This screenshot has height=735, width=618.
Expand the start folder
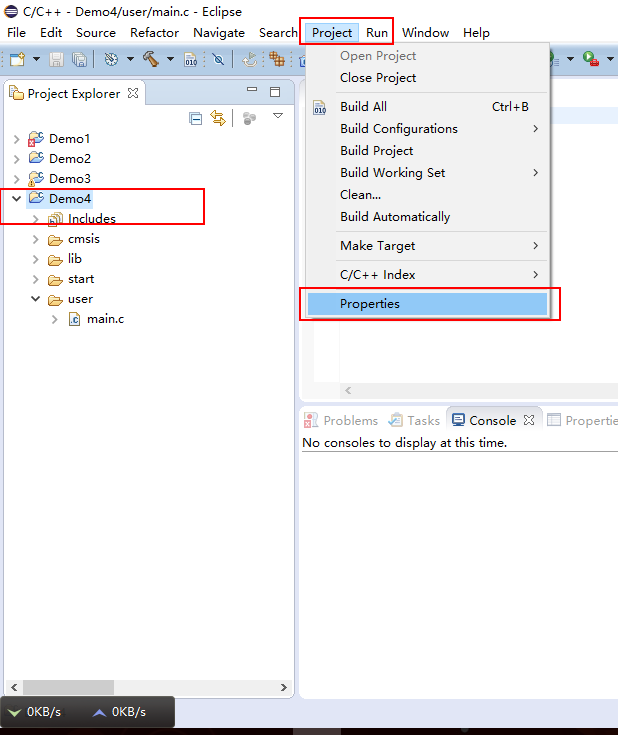(36, 279)
